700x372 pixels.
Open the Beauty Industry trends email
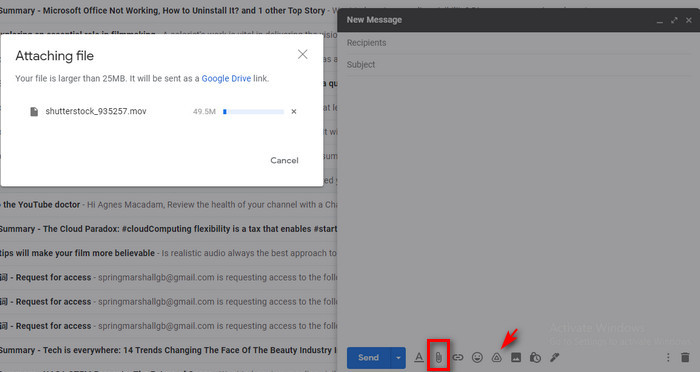[x=168, y=350]
